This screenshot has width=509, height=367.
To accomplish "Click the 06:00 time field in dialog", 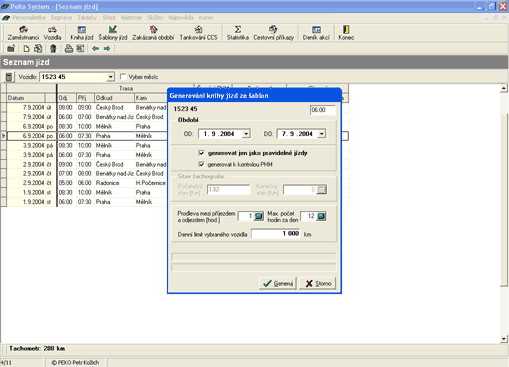I will point(322,110).
